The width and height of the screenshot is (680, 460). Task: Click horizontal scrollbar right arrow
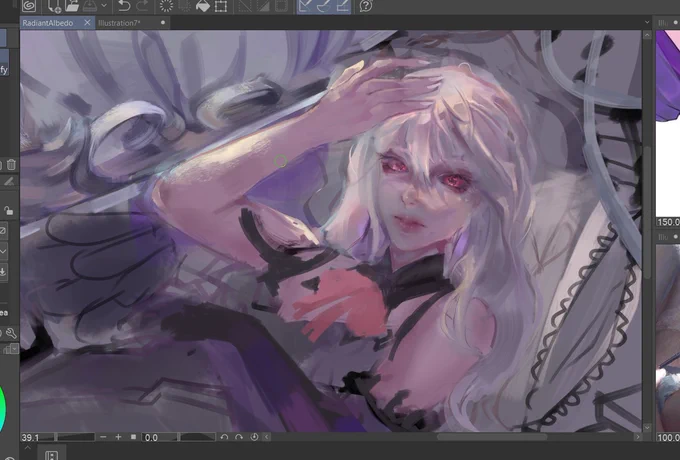(x=638, y=437)
